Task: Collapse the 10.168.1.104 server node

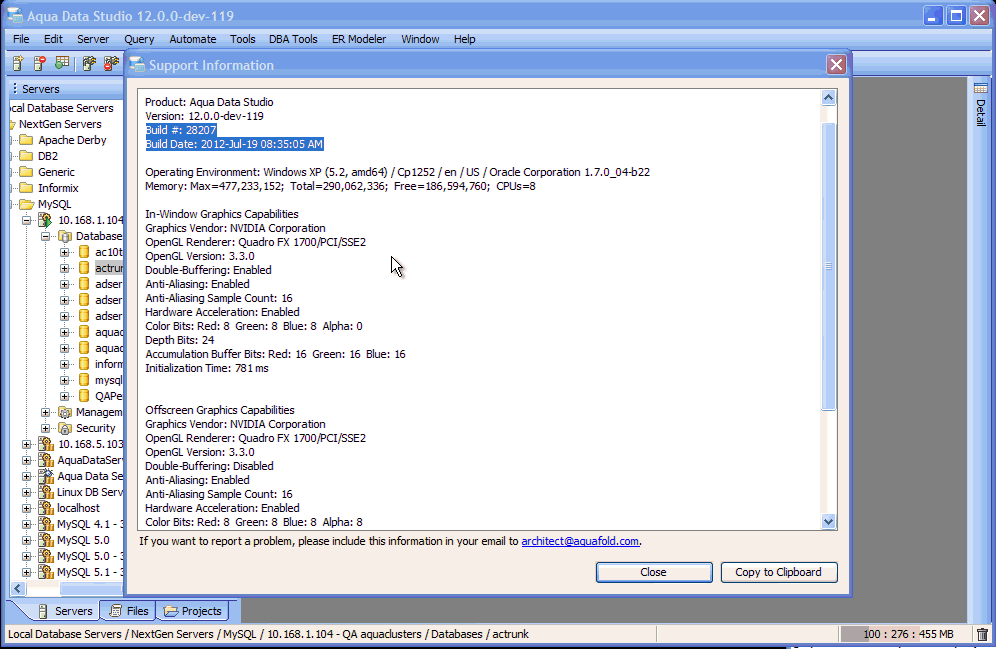Action: click(27, 220)
